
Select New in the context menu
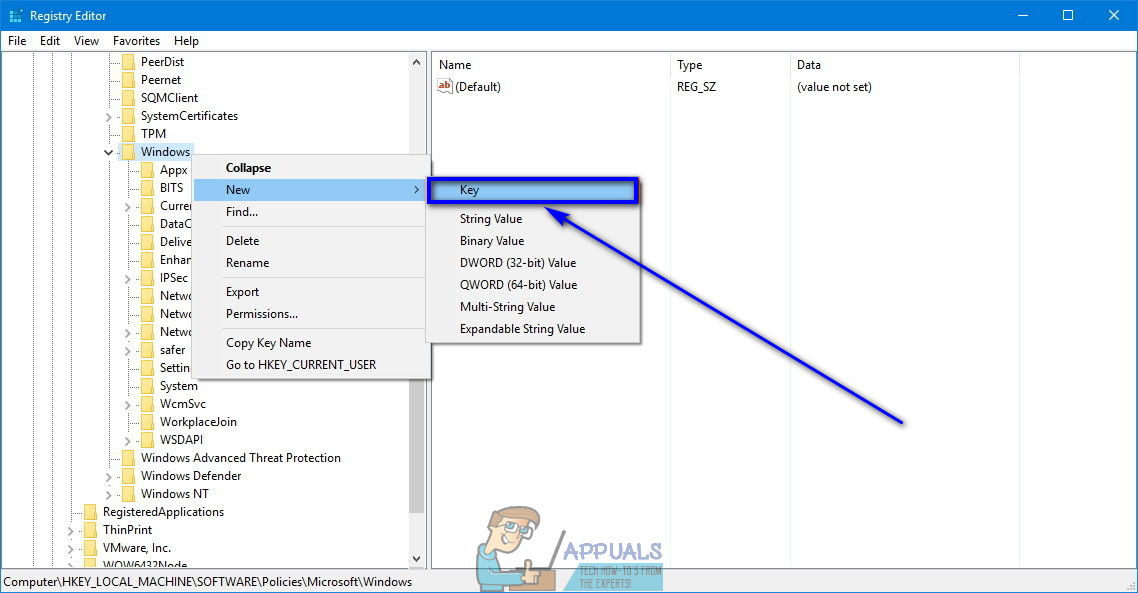tap(311, 189)
